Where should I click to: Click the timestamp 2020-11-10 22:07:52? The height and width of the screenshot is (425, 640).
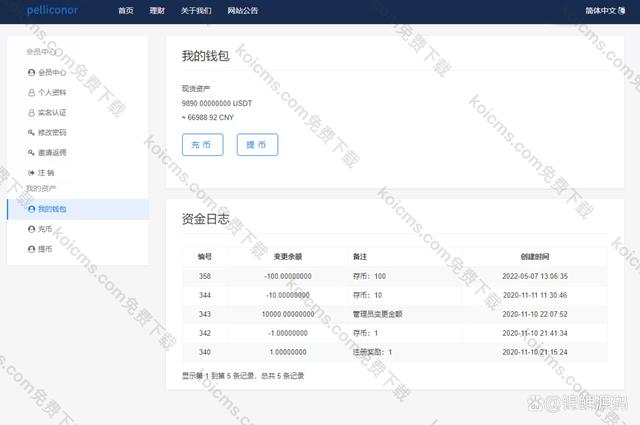click(535, 314)
